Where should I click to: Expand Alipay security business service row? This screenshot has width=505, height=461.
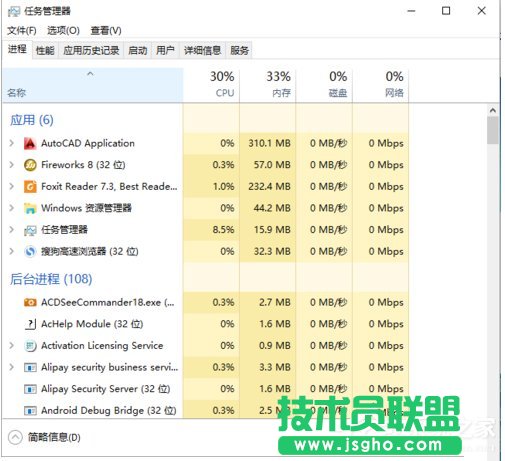click(12, 367)
